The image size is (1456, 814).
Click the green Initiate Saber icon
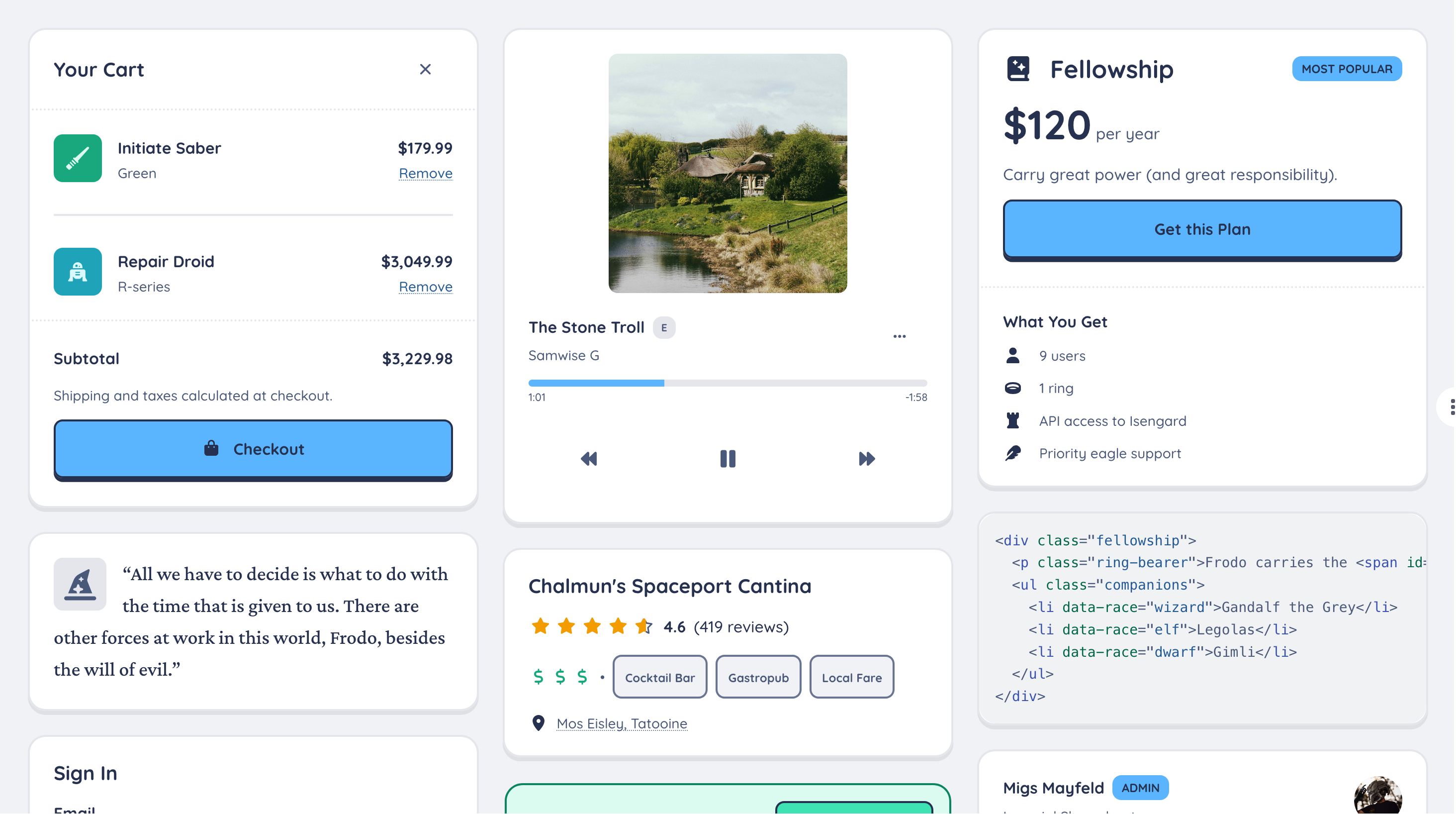(78, 158)
